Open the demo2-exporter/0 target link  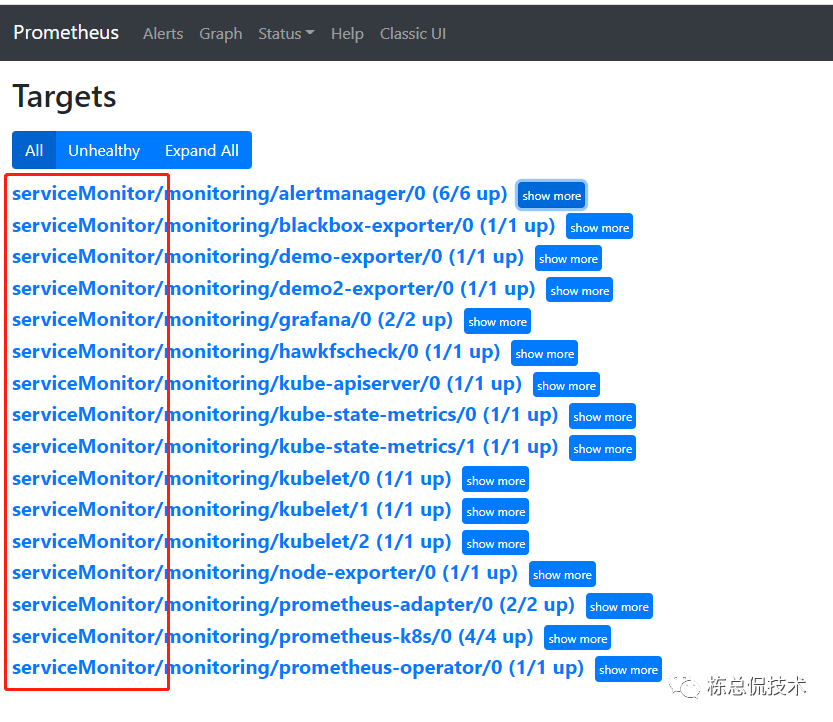pos(255,289)
